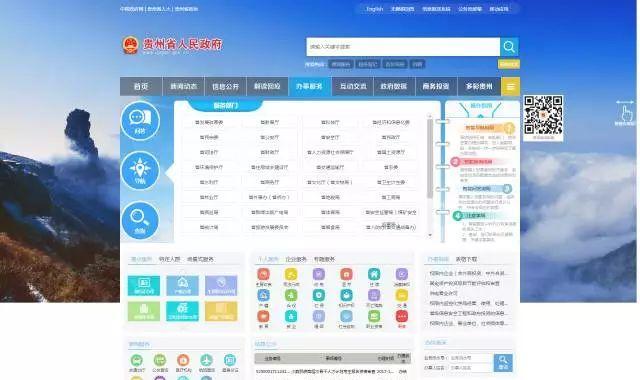Click the teal ID-card service tile
640x380 pixels.
tap(144, 286)
